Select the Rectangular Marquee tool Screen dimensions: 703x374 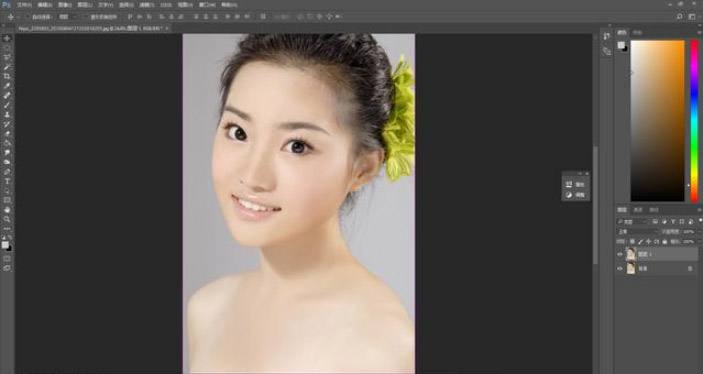(7, 48)
